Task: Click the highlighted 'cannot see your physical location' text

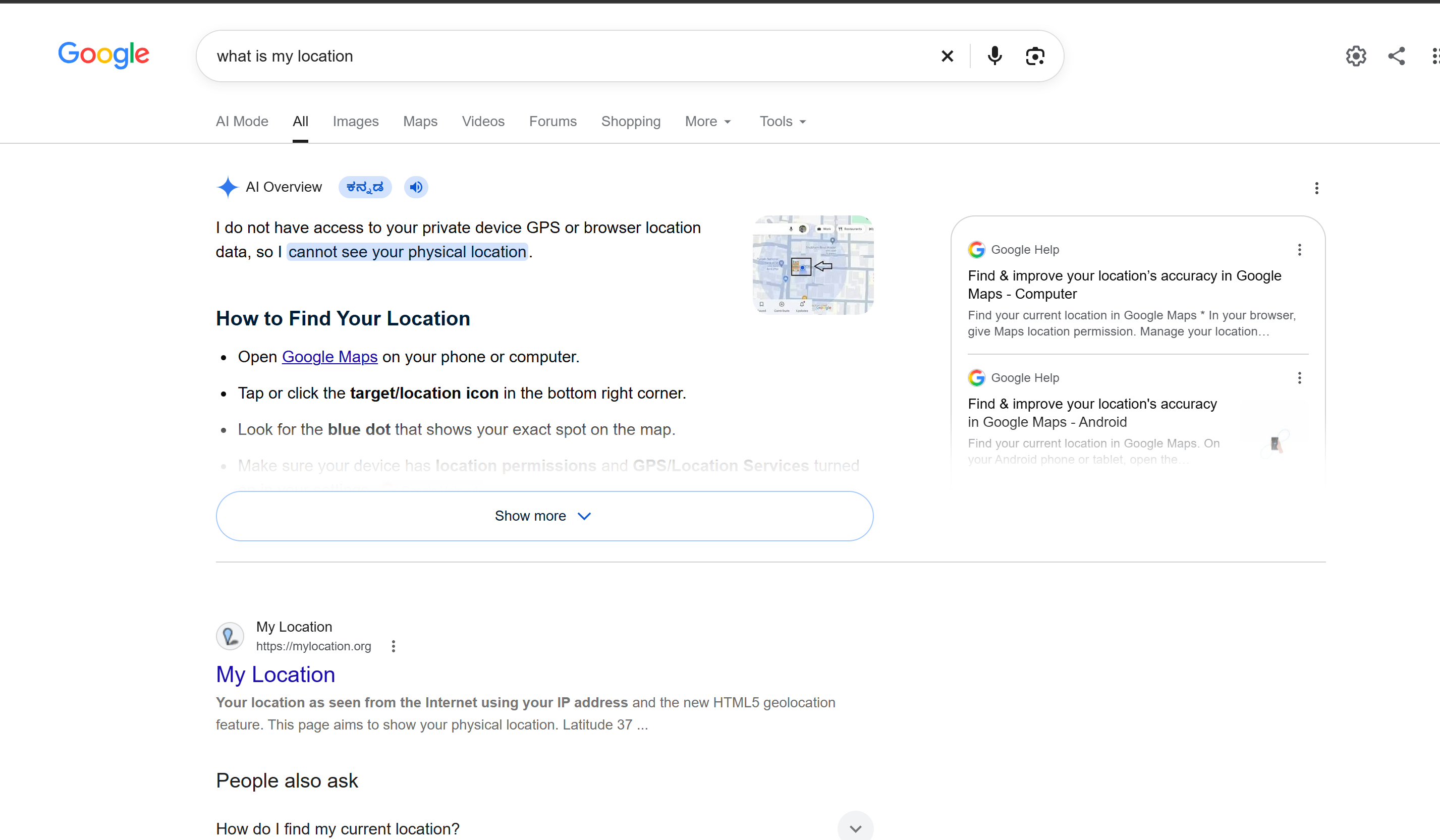Action: (x=407, y=252)
